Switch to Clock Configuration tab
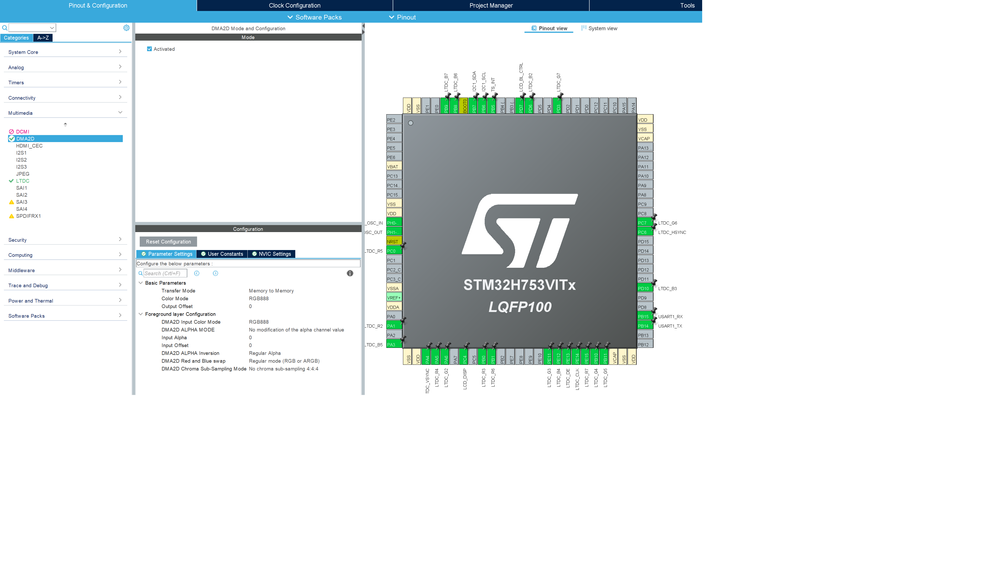The height and width of the screenshot is (562, 999). click(x=294, y=5)
